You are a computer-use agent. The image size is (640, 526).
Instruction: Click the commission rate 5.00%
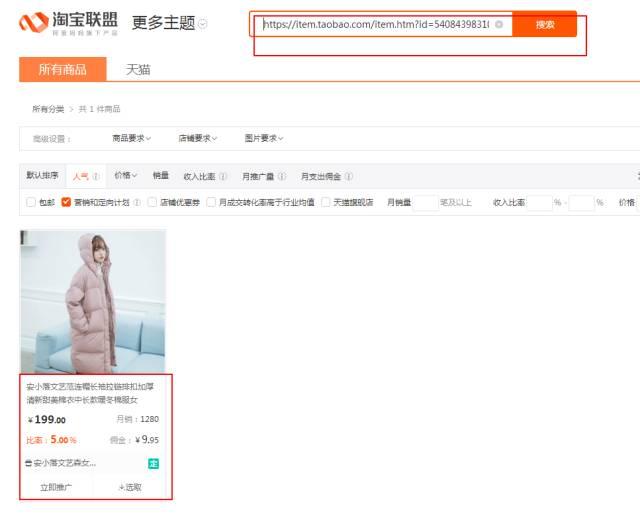(63, 440)
